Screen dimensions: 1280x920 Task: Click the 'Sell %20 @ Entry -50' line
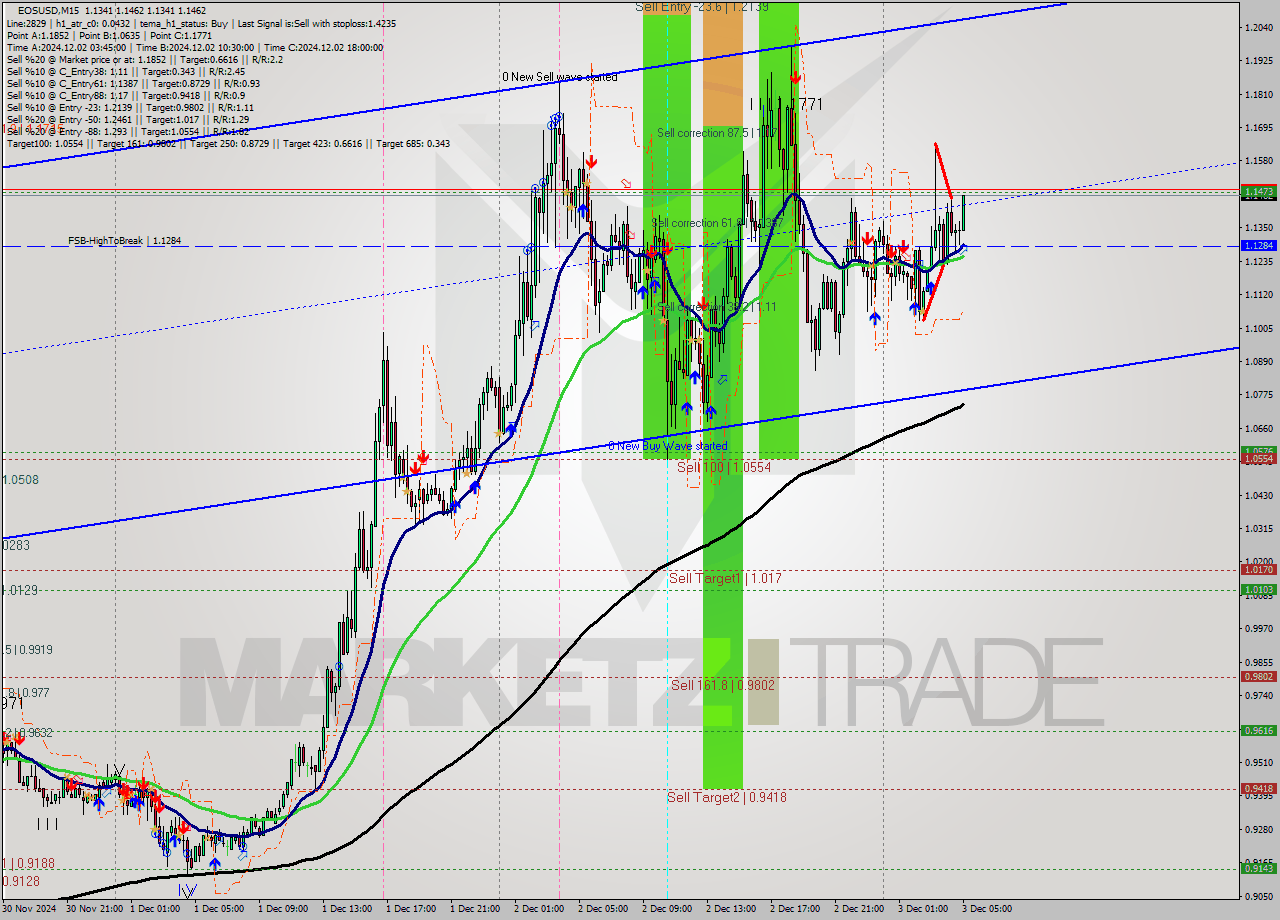pos(128,119)
